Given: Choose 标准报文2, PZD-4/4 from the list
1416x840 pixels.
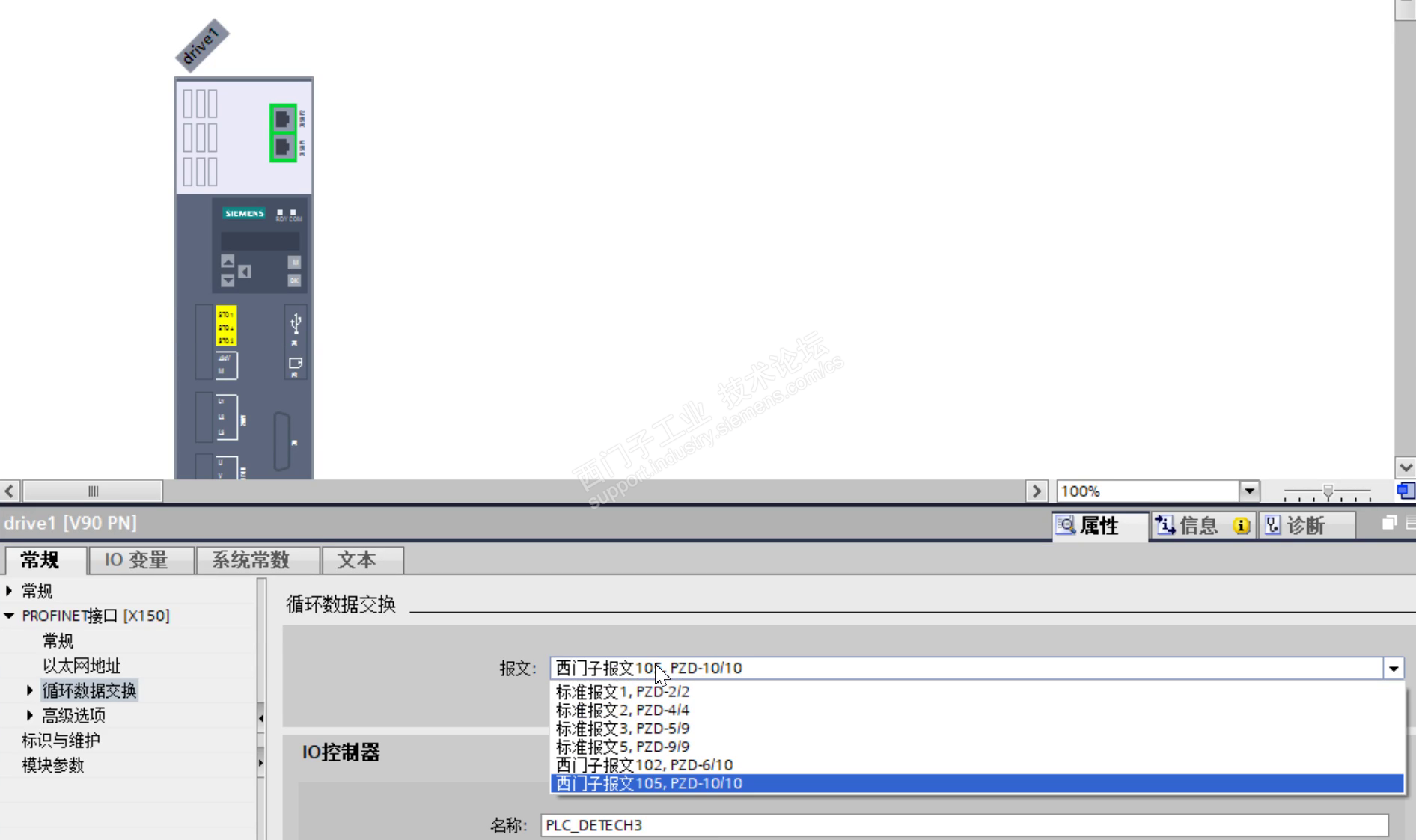Looking at the screenshot, I should click(x=977, y=710).
